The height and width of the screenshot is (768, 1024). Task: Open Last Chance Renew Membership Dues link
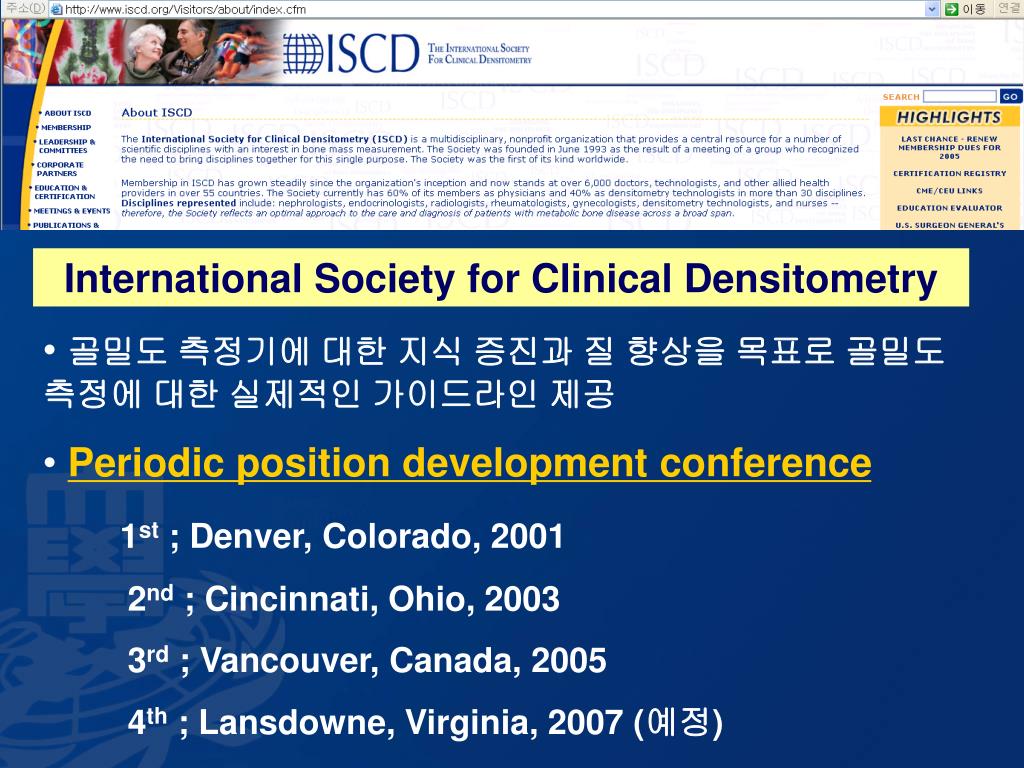pos(949,148)
